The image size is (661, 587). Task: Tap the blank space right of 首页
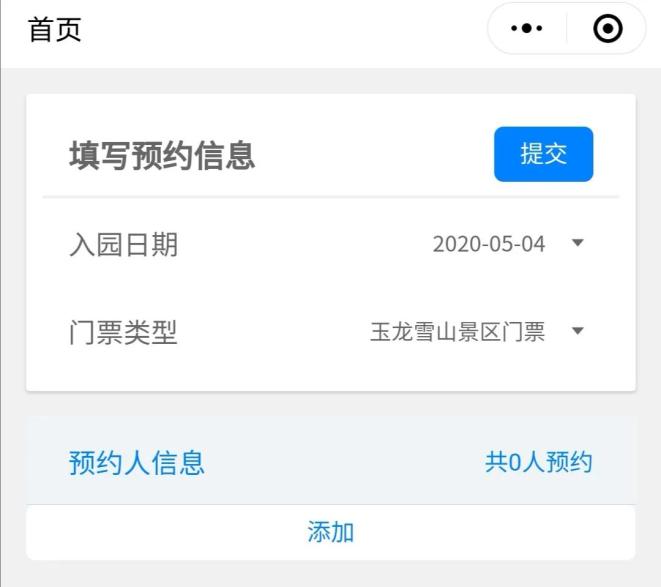pos(282,30)
